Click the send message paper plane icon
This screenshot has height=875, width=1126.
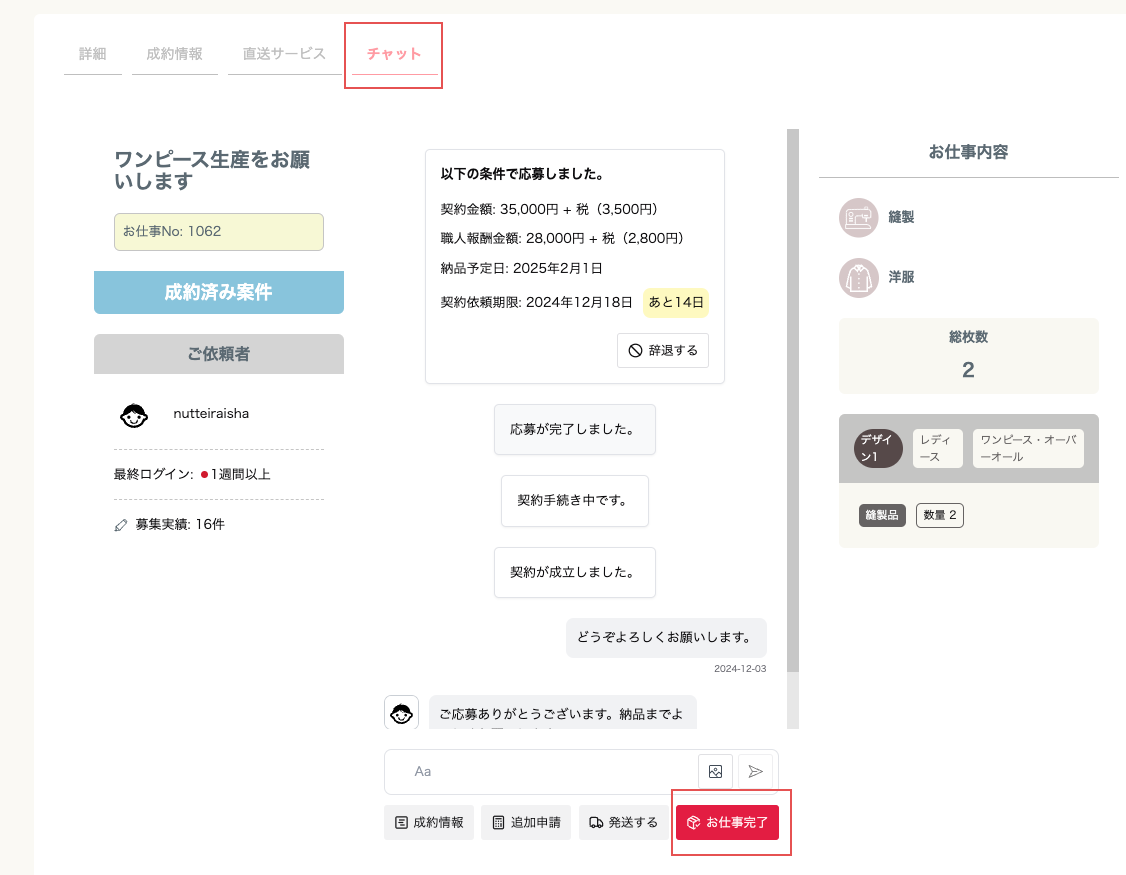click(755, 772)
